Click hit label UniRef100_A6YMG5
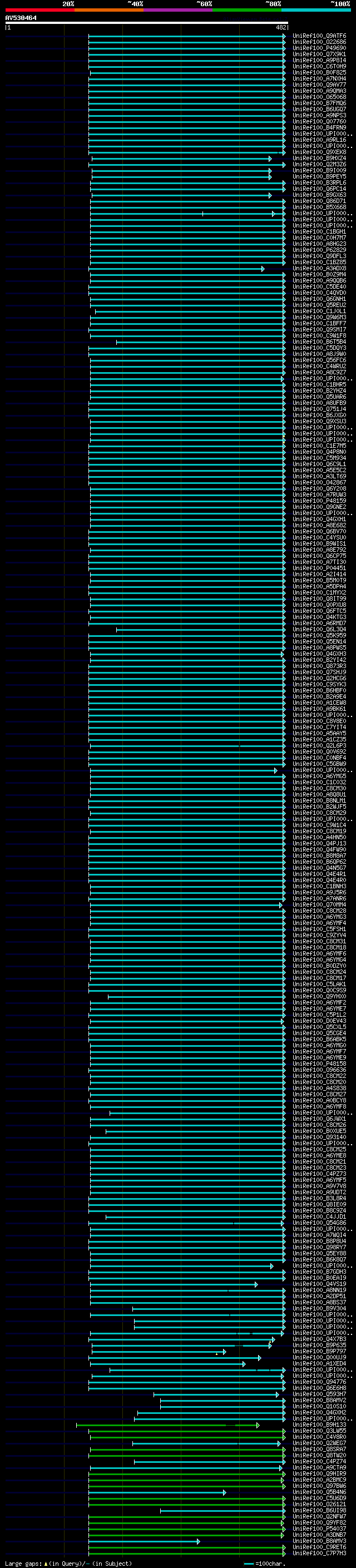The width and height of the screenshot is (356, 1568). pyautogui.click(x=319, y=776)
